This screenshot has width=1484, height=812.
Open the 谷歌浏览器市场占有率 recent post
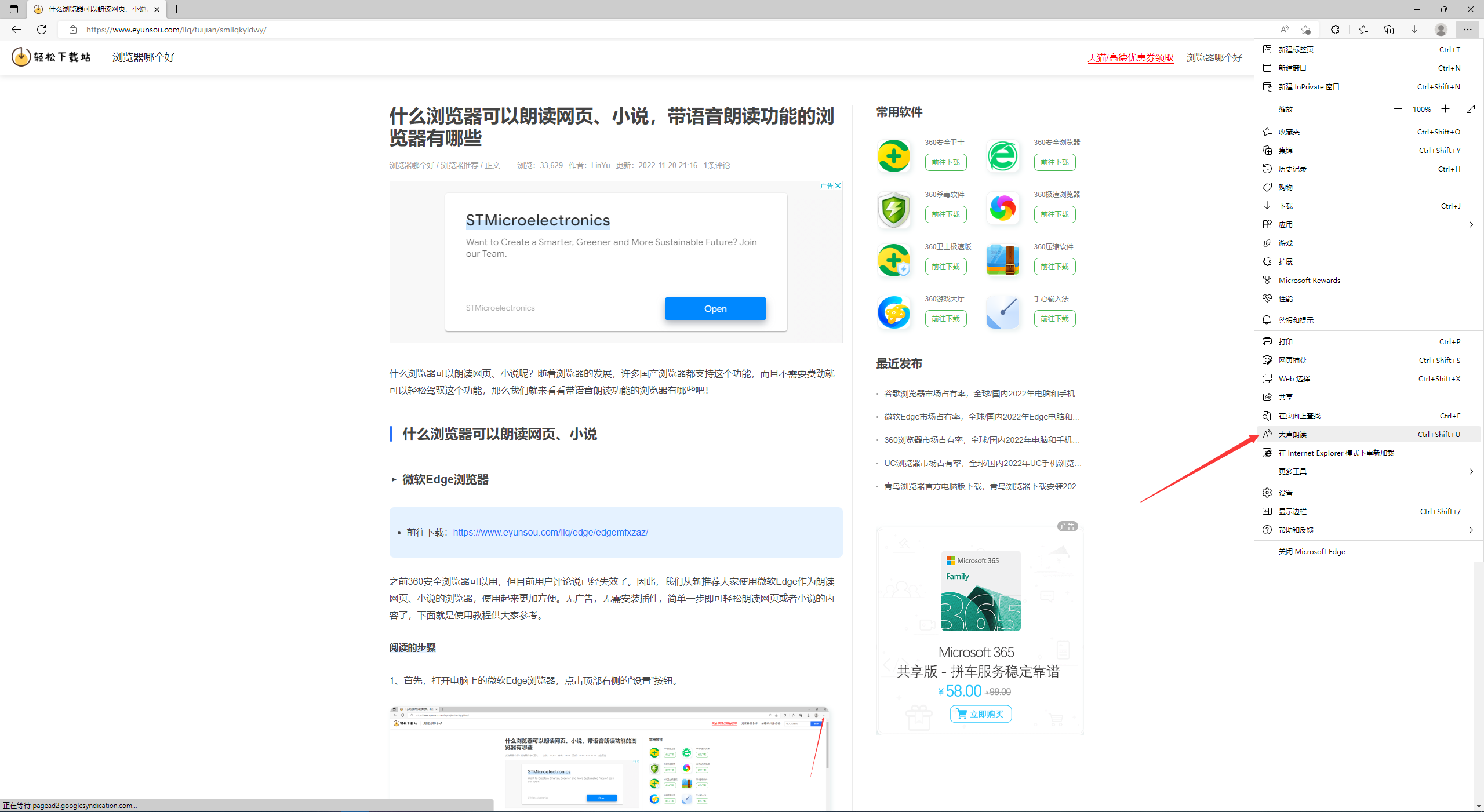coord(983,394)
